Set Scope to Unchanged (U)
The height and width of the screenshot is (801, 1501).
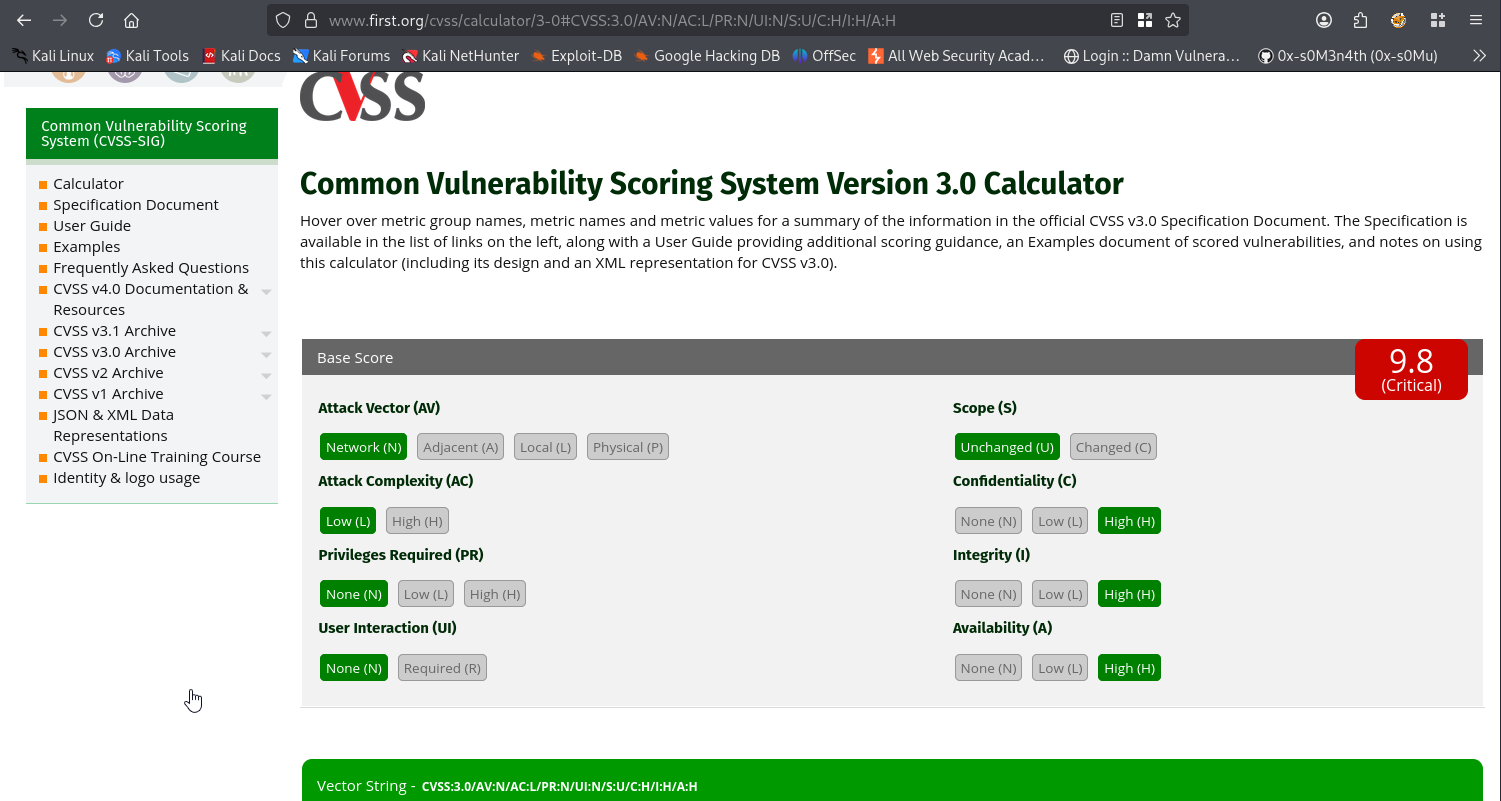[x=1007, y=447]
